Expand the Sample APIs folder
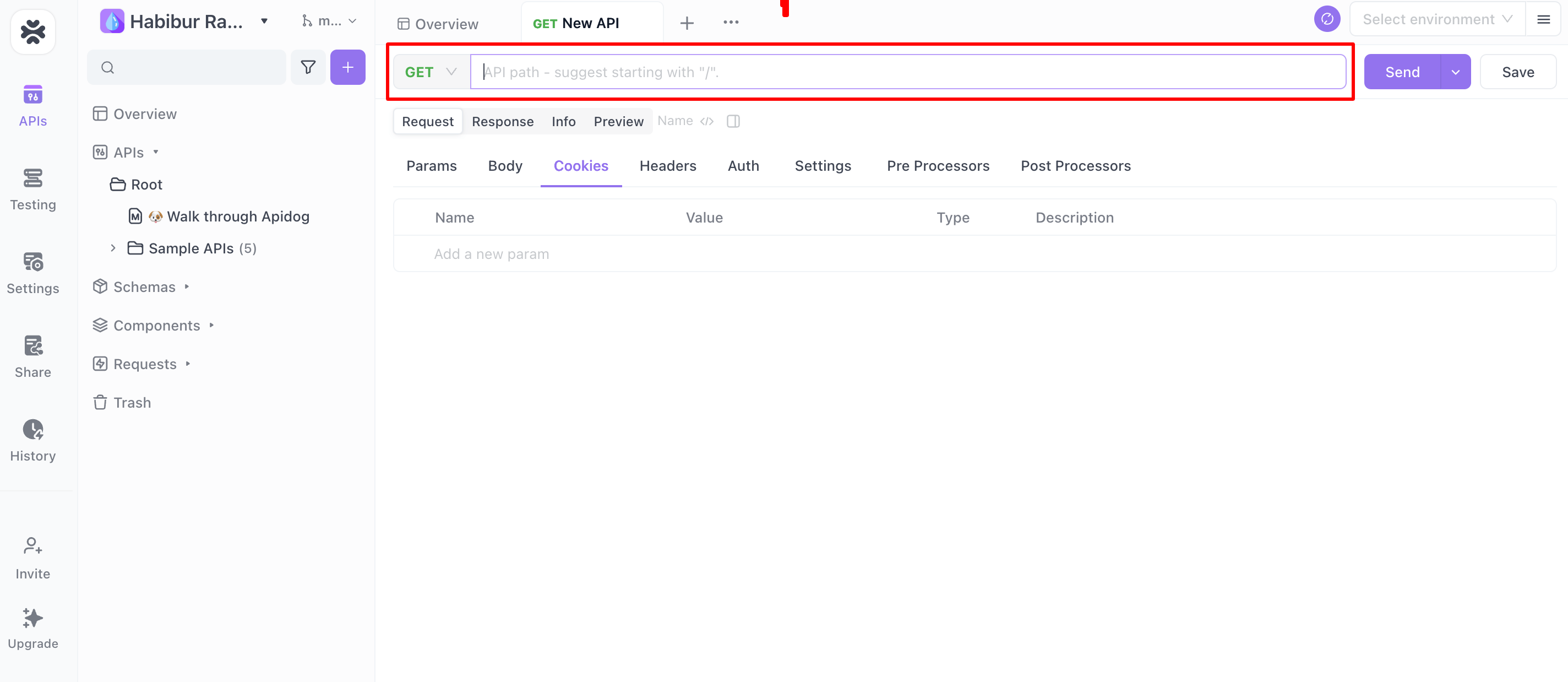Image resolution: width=1568 pixels, height=682 pixels. (113, 248)
